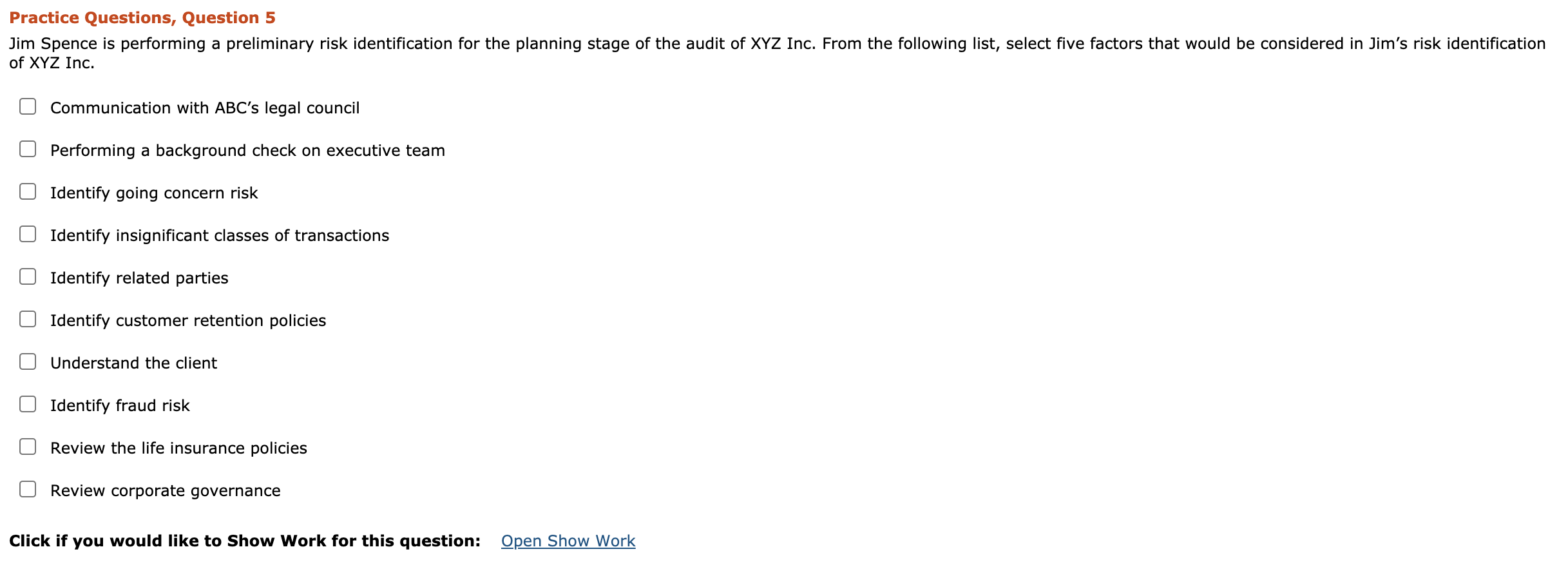Screen dimensions: 1568x576
Task: Uncheck 'Identify fraud risk' option
Action: [x=27, y=404]
